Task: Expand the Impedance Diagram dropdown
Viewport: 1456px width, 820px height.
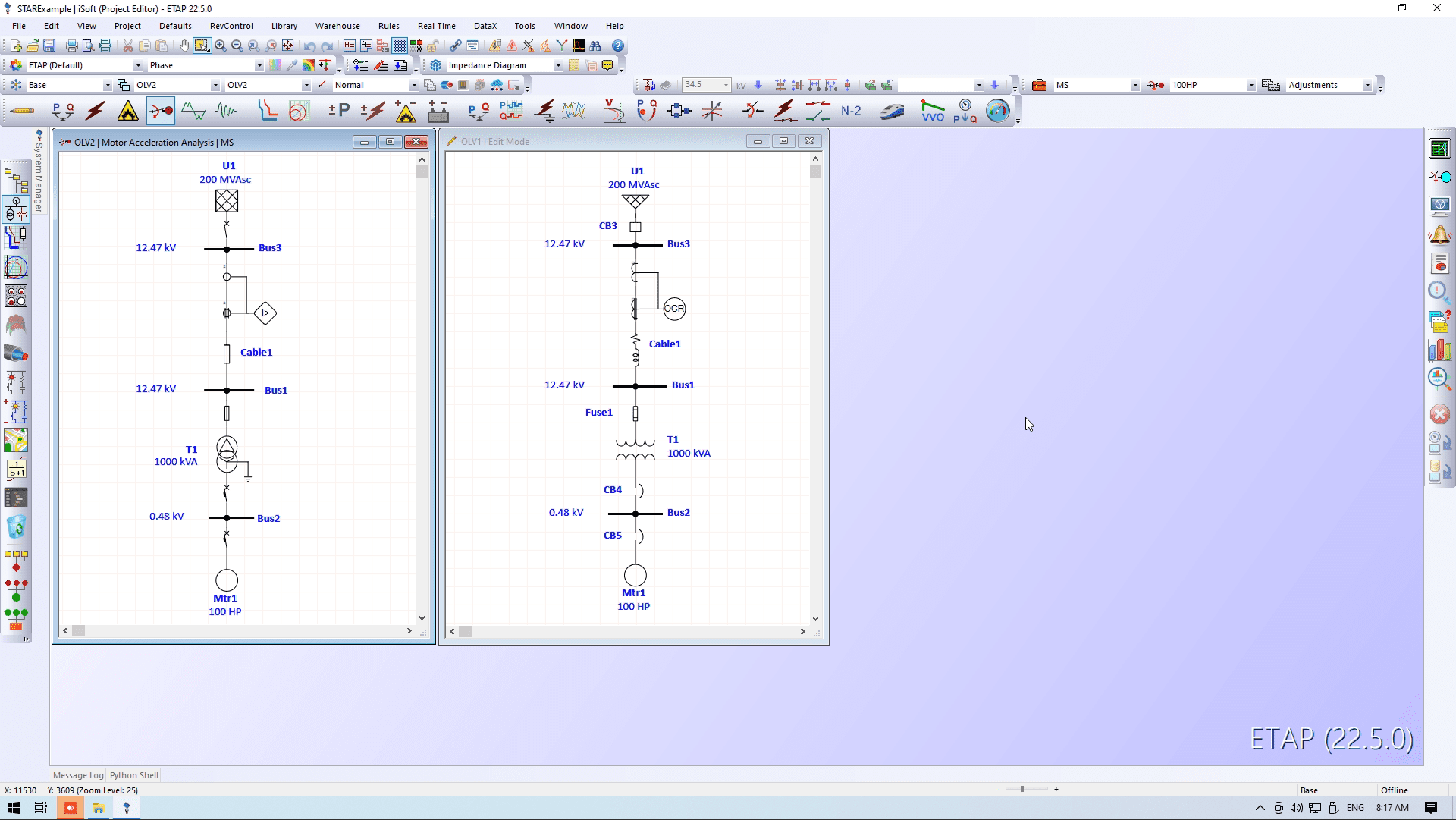Action: pyautogui.click(x=557, y=66)
